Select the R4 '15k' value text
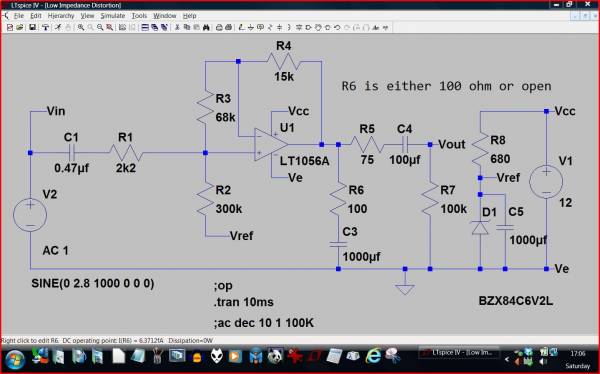 284,77
